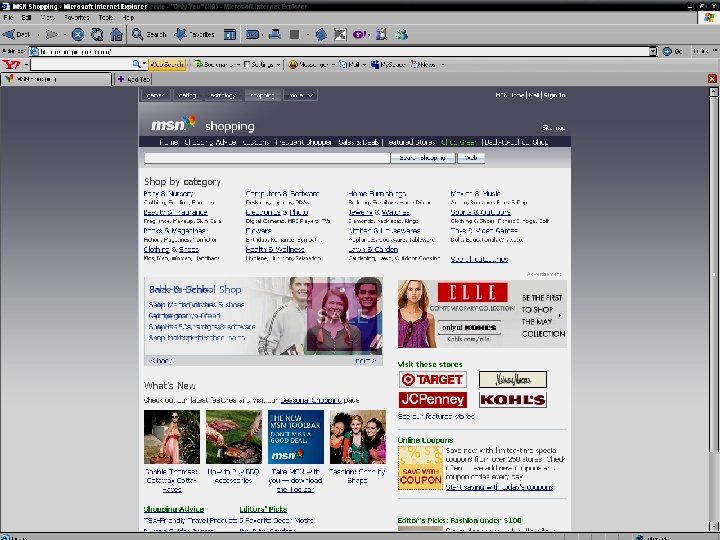Open MySpace from Yahoo toolbar
Viewport: 720px width, 540px height.
388,65
